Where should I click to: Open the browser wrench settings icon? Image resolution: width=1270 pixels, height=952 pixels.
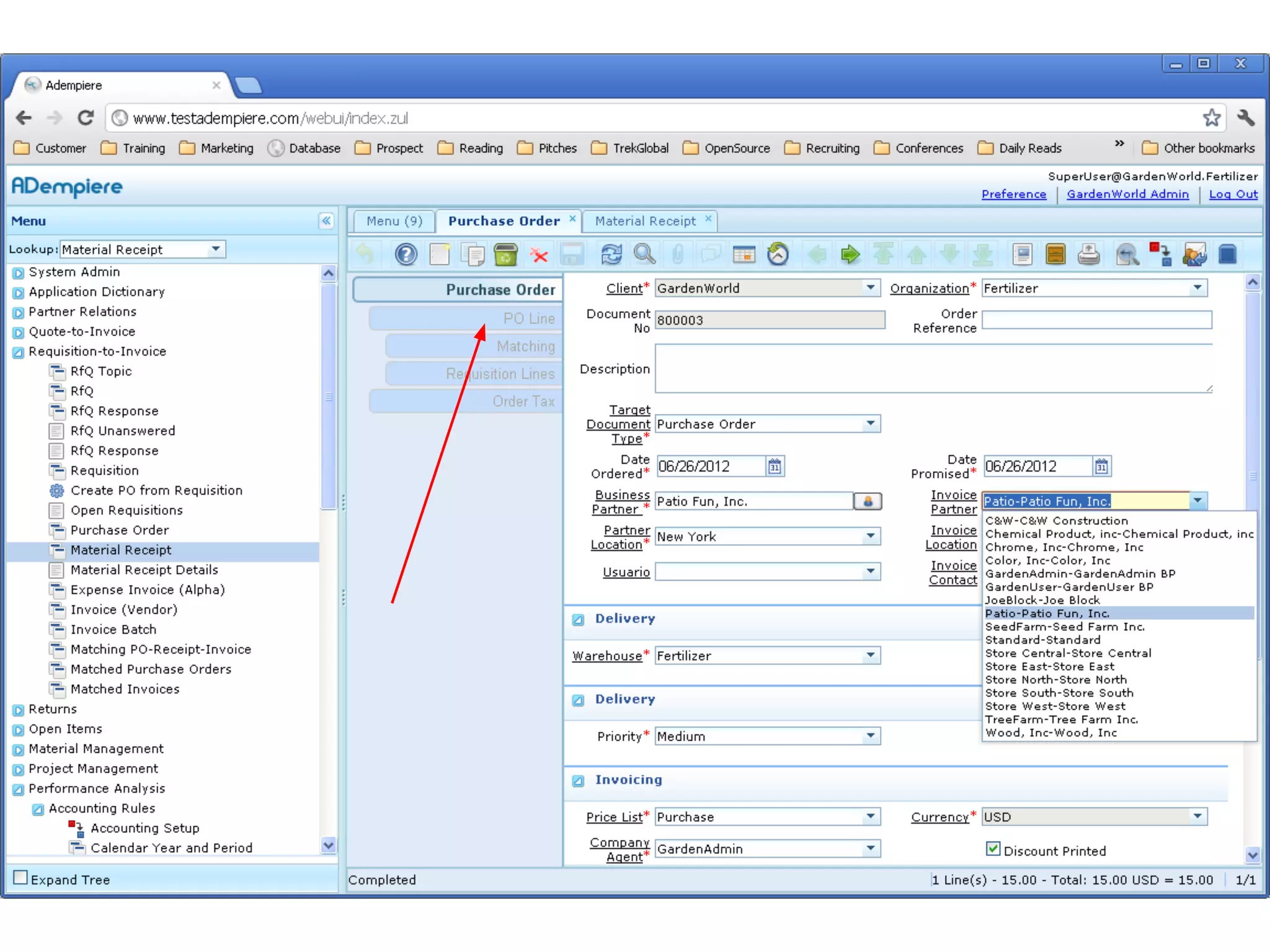pyautogui.click(x=1245, y=118)
